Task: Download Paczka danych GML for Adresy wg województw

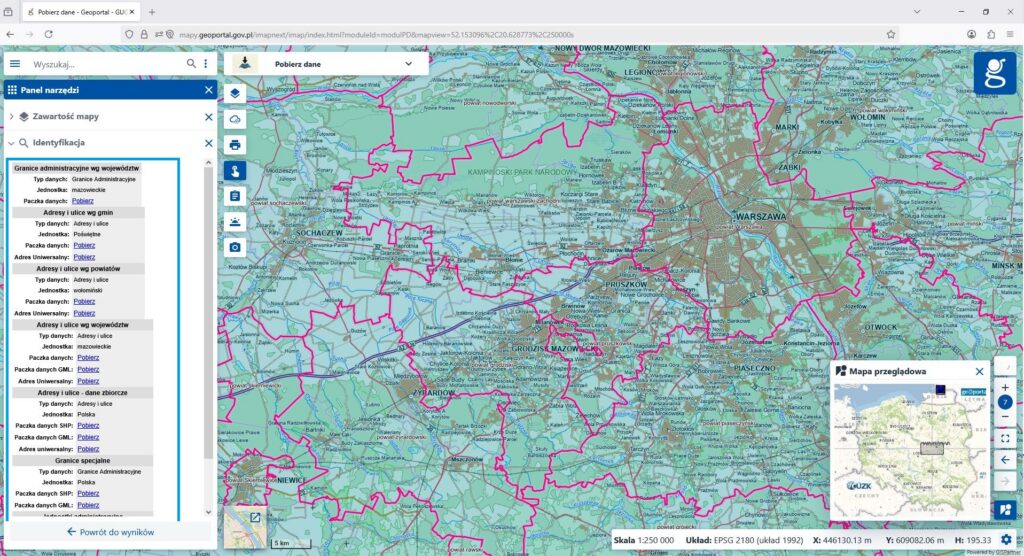Action: pos(88,370)
